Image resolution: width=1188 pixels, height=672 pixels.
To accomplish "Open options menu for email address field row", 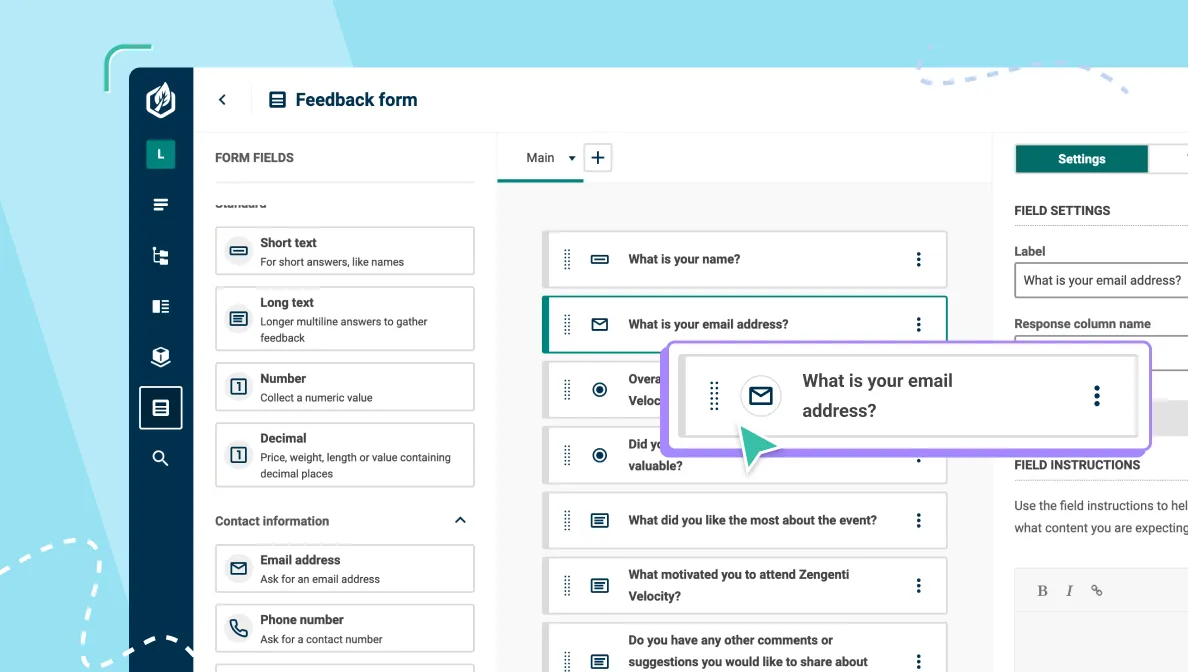I will pos(918,324).
